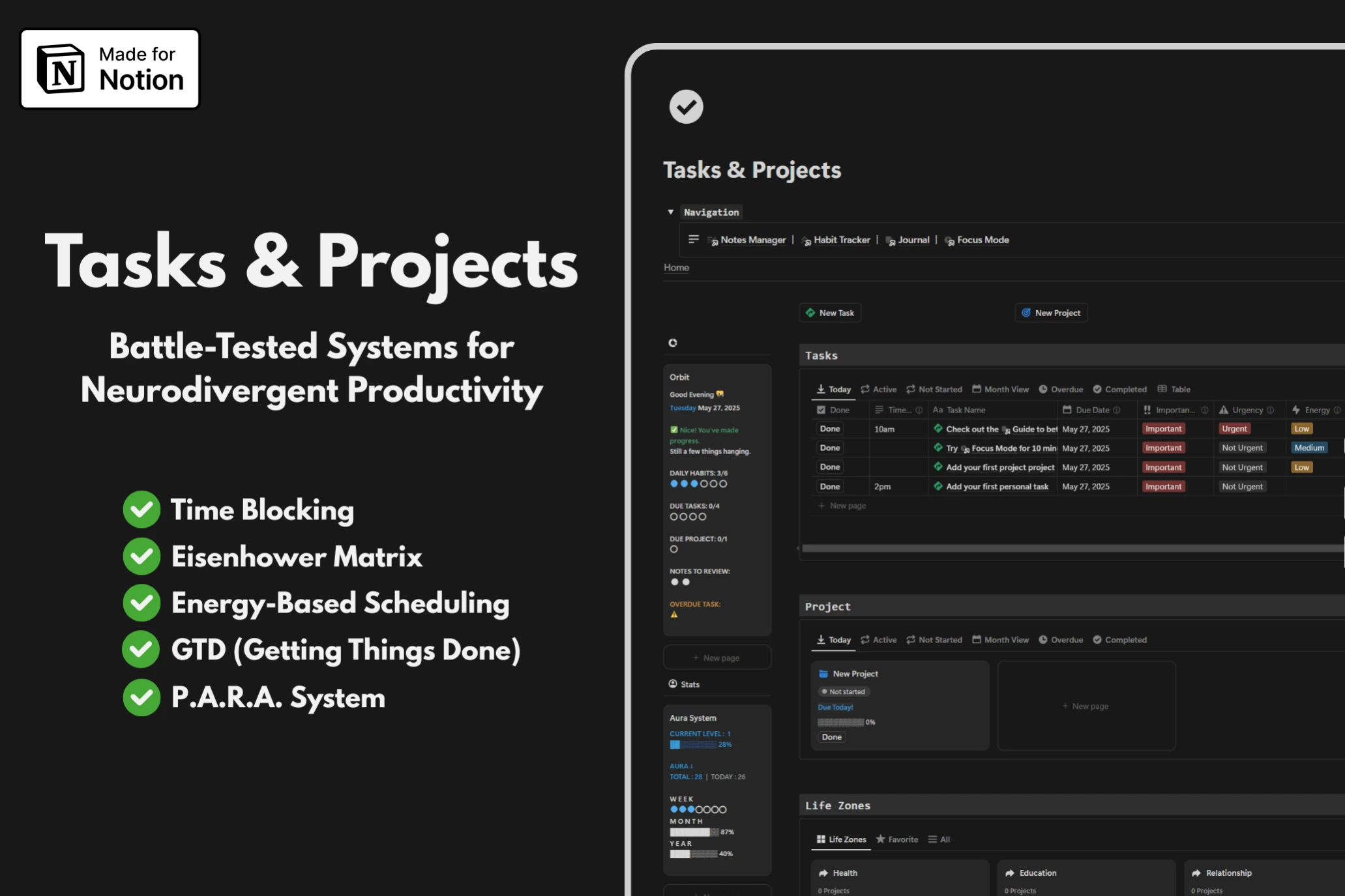Open Notes Manager from the navigation bar
This screenshot has height=896, width=1345.
pos(753,240)
